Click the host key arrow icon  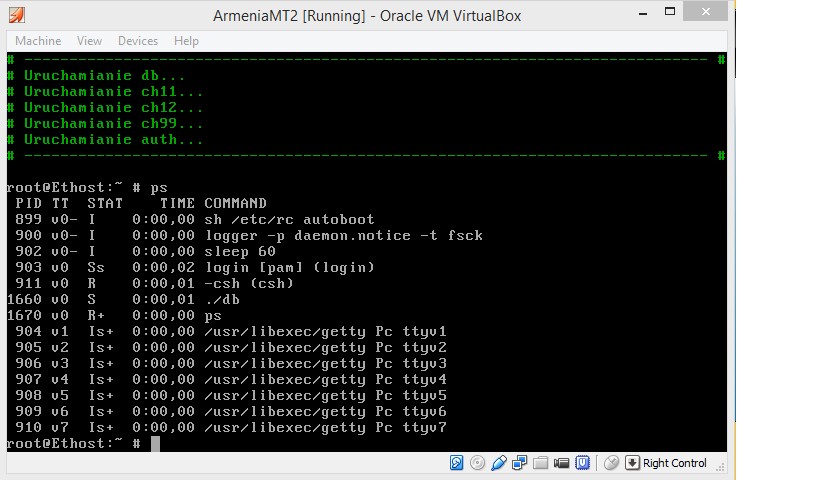(632, 463)
